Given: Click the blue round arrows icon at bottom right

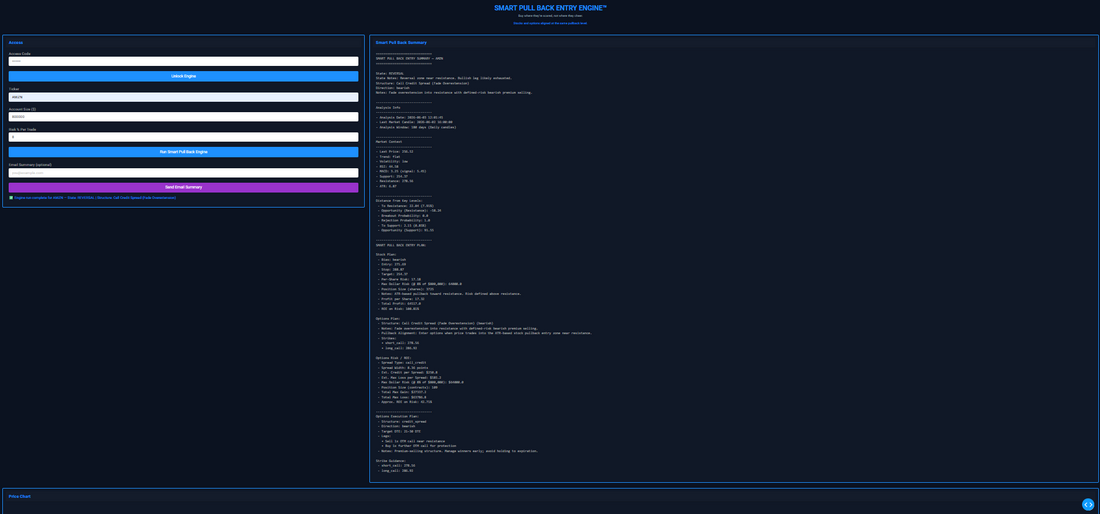Looking at the screenshot, I should click(1088, 504).
